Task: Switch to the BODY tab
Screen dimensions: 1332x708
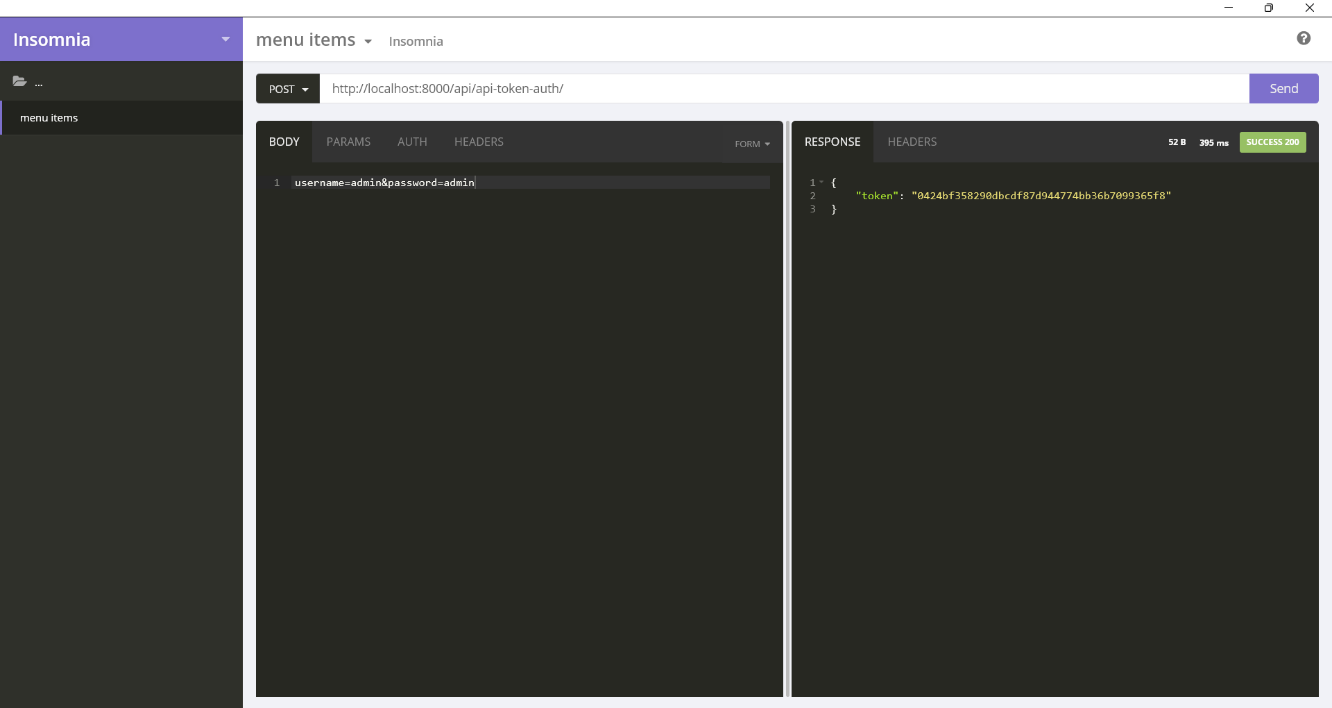Action: point(284,142)
